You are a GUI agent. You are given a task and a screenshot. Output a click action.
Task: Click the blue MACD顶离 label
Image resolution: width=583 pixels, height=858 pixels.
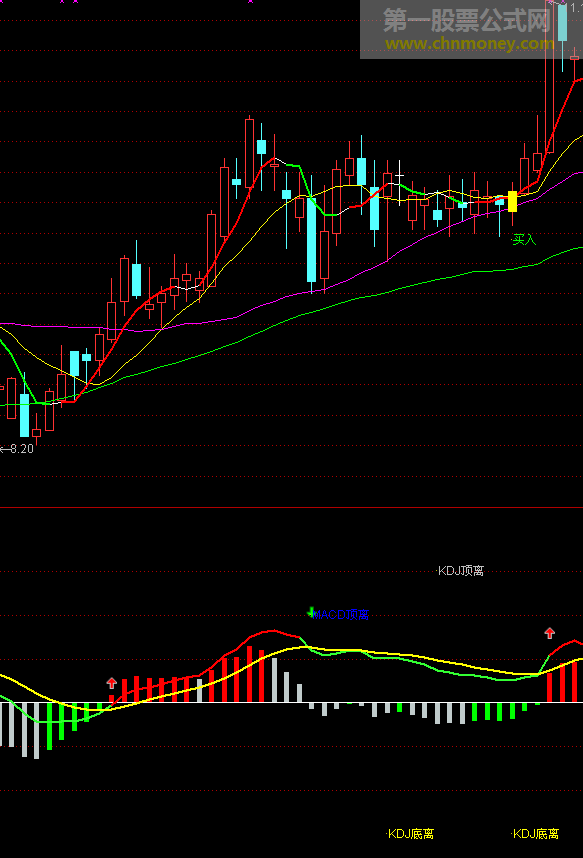click(340, 615)
